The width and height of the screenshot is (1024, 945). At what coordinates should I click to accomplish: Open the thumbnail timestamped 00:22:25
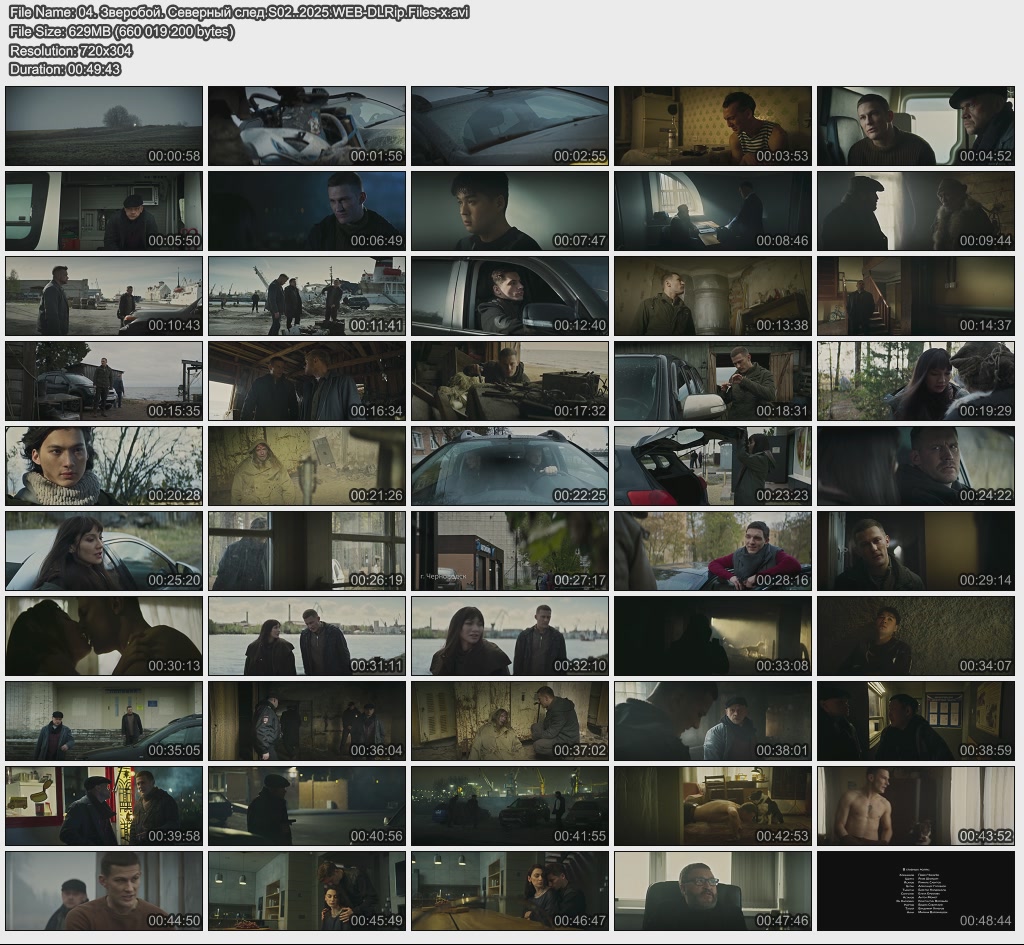point(510,466)
